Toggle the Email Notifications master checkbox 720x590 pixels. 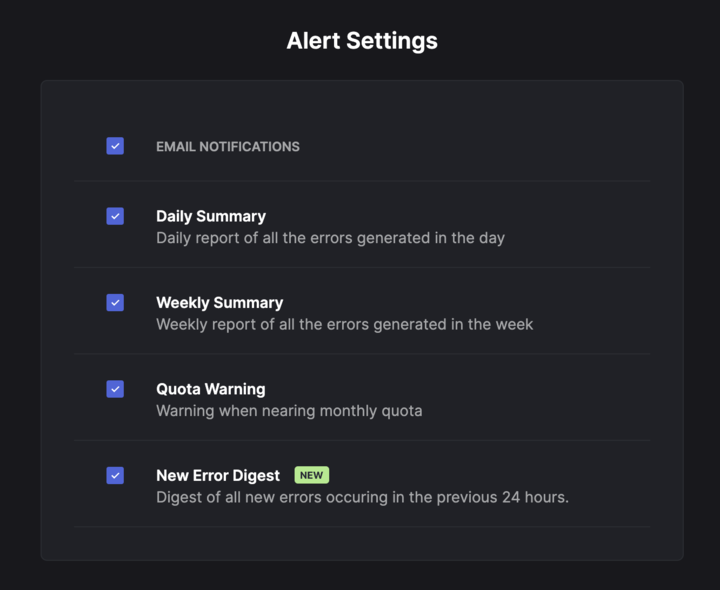(115, 146)
